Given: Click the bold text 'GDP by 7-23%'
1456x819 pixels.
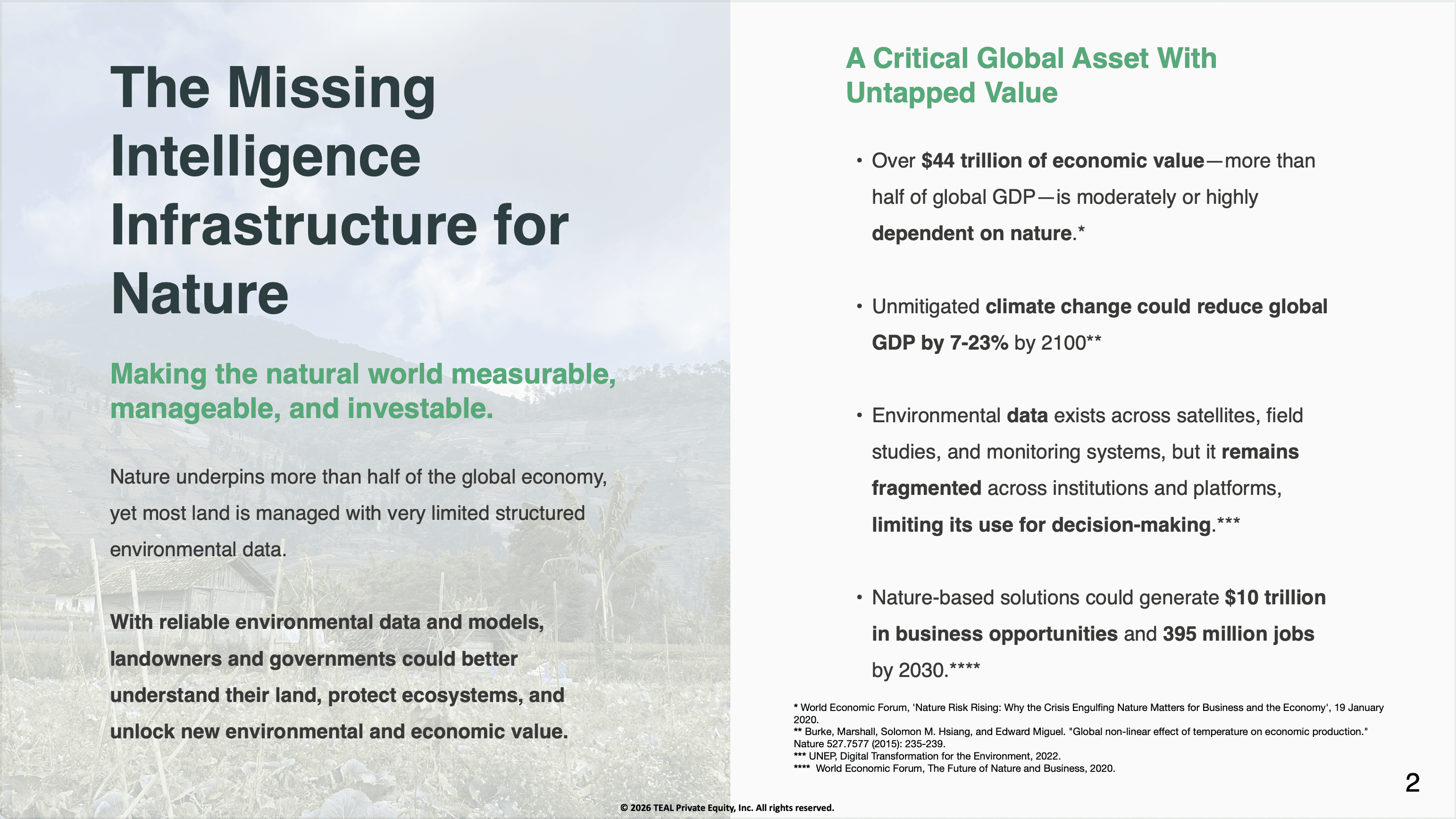Looking at the screenshot, I should click(x=939, y=343).
